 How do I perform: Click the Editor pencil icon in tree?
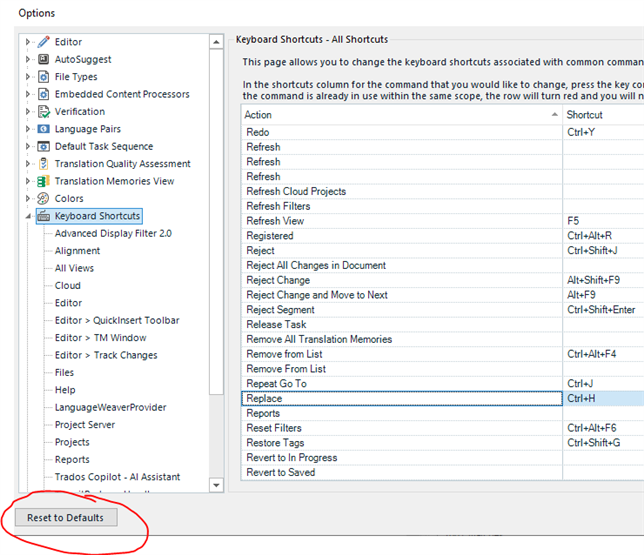pos(44,42)
